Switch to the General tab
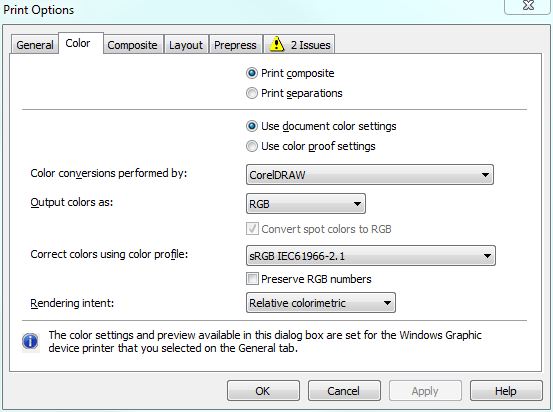Screen dimensions: 553x412 [x=35, y=45]
